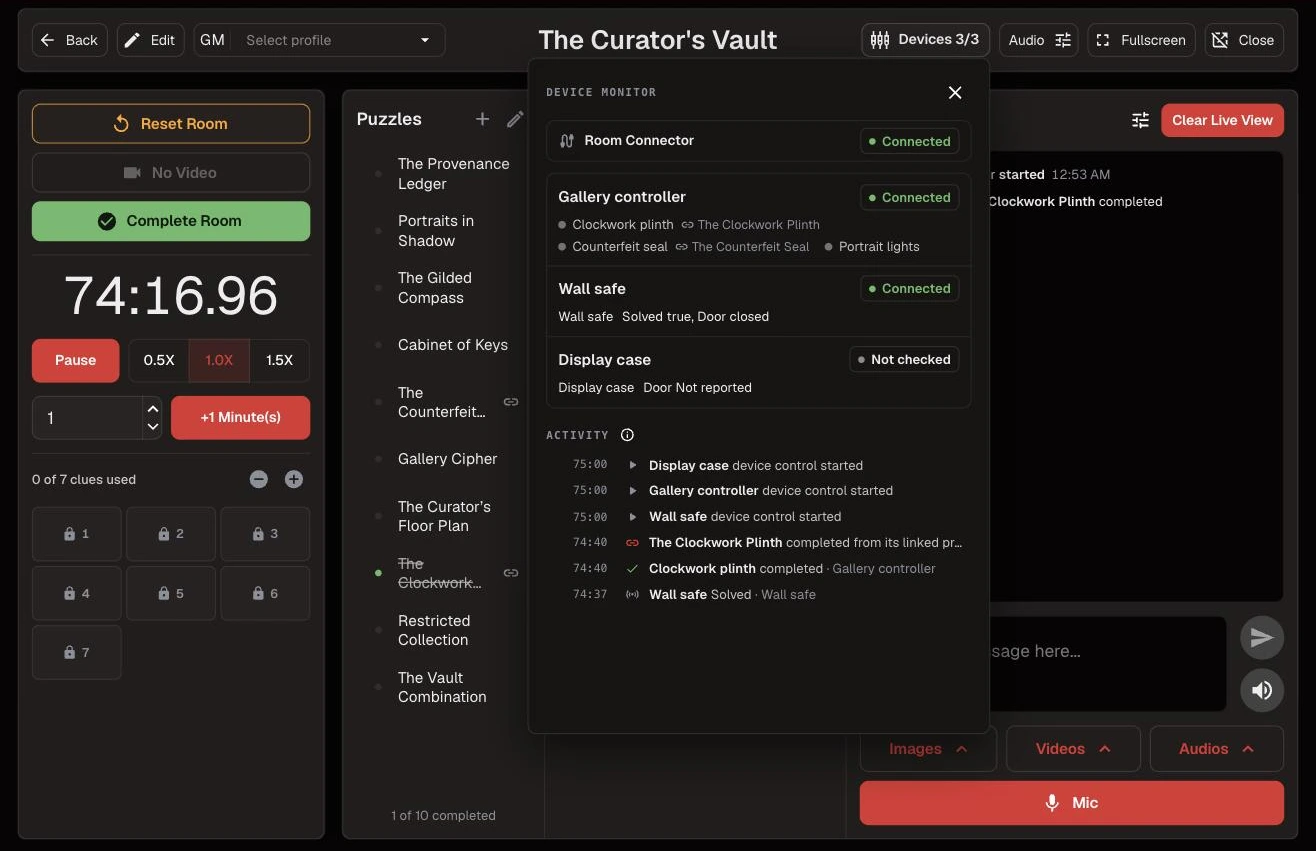Image resolution: width=1316 pixels, height=851 pixels.
Task: Increment minutes stepper up arrow
Action: pos(152,409)
